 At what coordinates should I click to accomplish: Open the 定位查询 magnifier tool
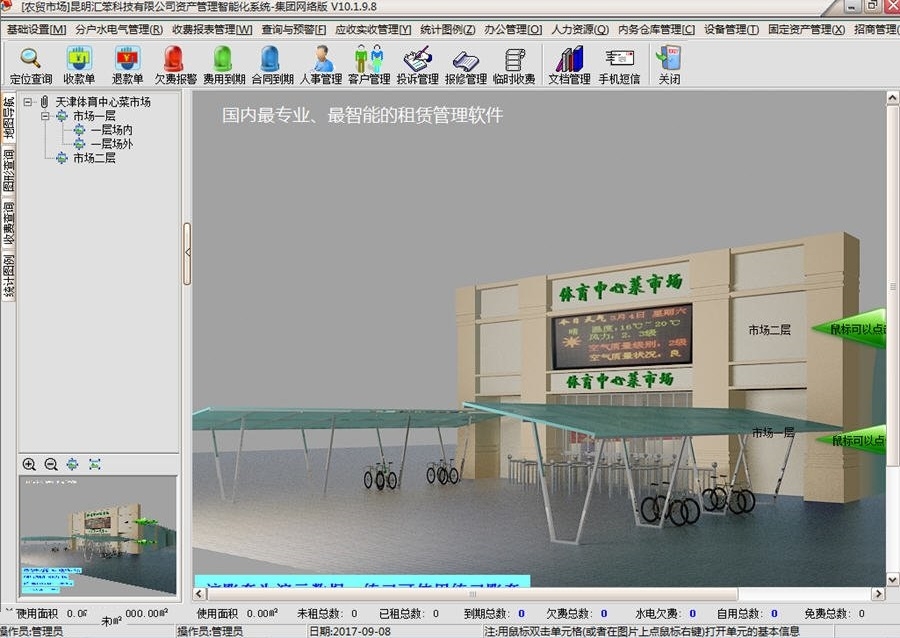[30, 60]
